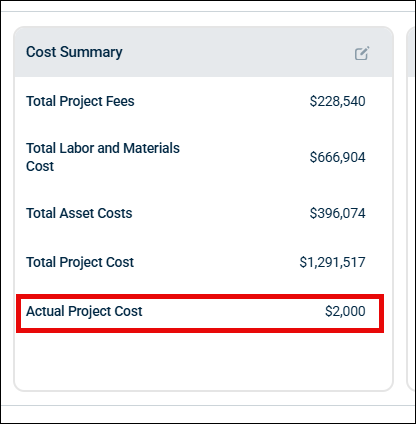Click the neighboring card's white body edge
The image size is (416, 424).
[412, 233]
